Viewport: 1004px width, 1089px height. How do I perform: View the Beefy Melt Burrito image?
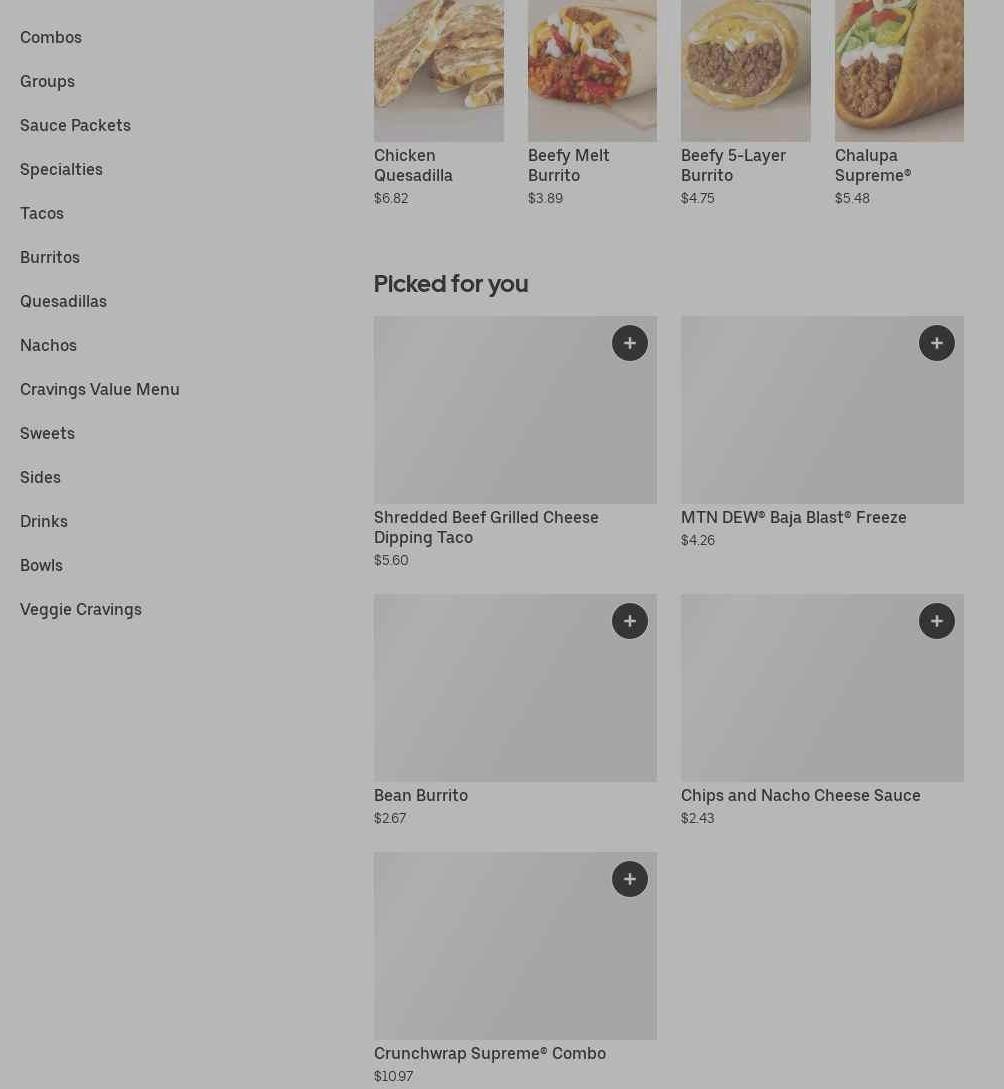[592, 70]
